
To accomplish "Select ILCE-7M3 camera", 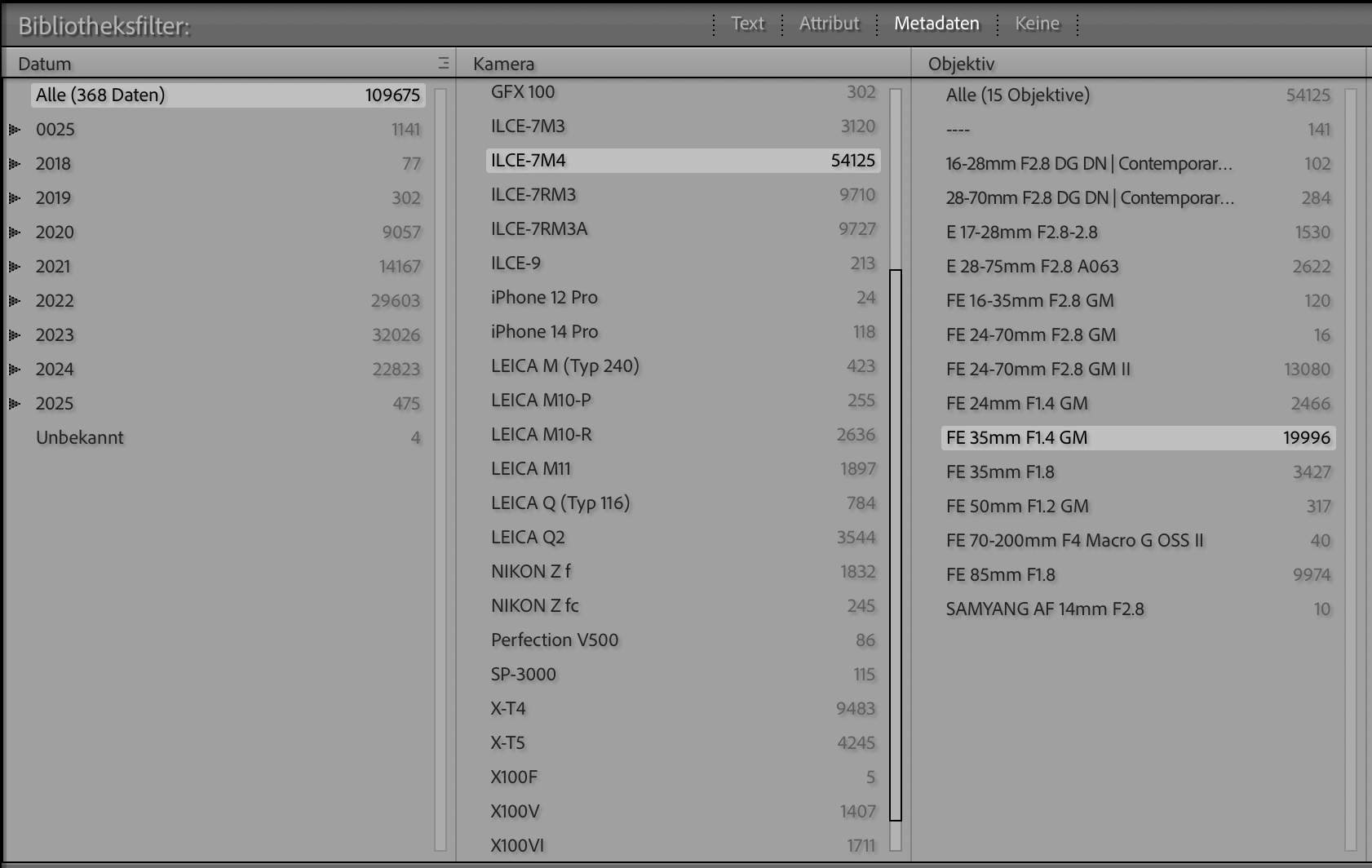I will [684, 126].
